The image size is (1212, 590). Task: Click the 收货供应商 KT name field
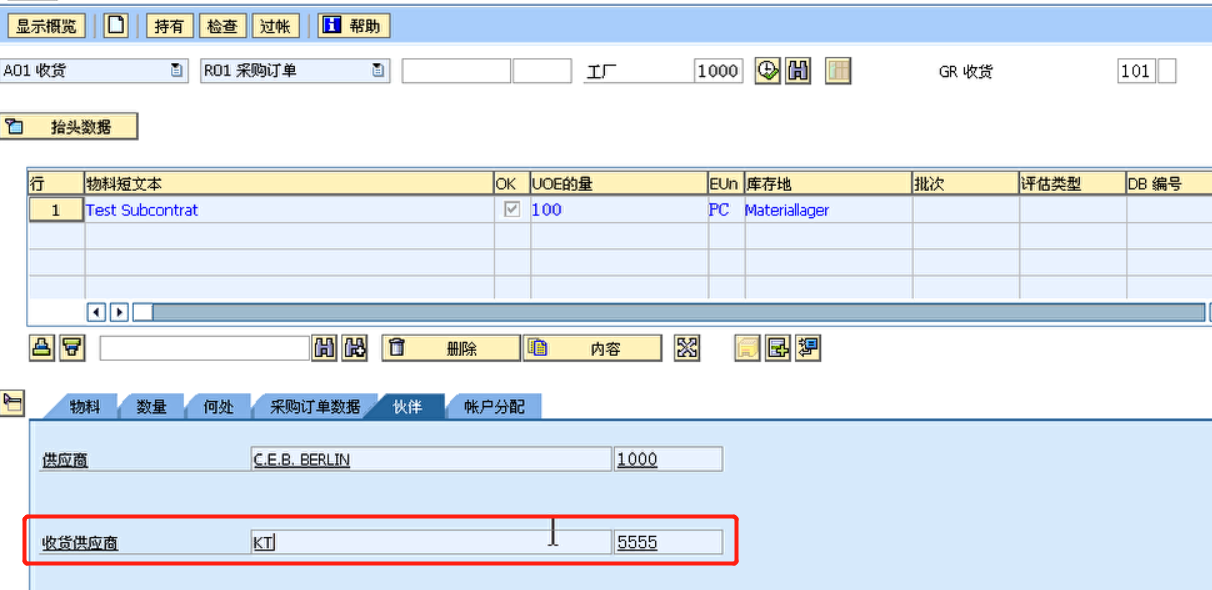click(x=431, y=542)
